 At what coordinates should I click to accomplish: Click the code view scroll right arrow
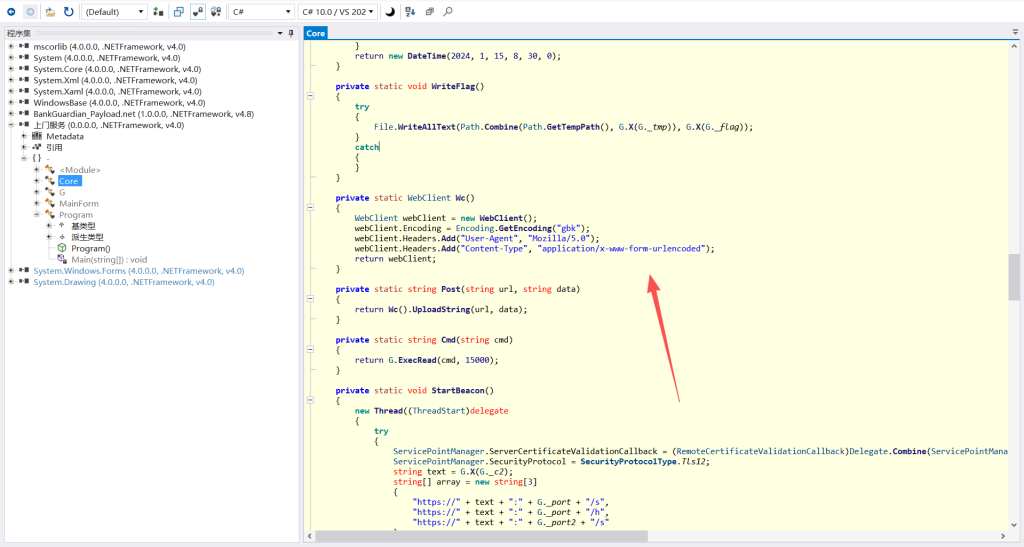pyautogui.click(x=1002, y=536)
